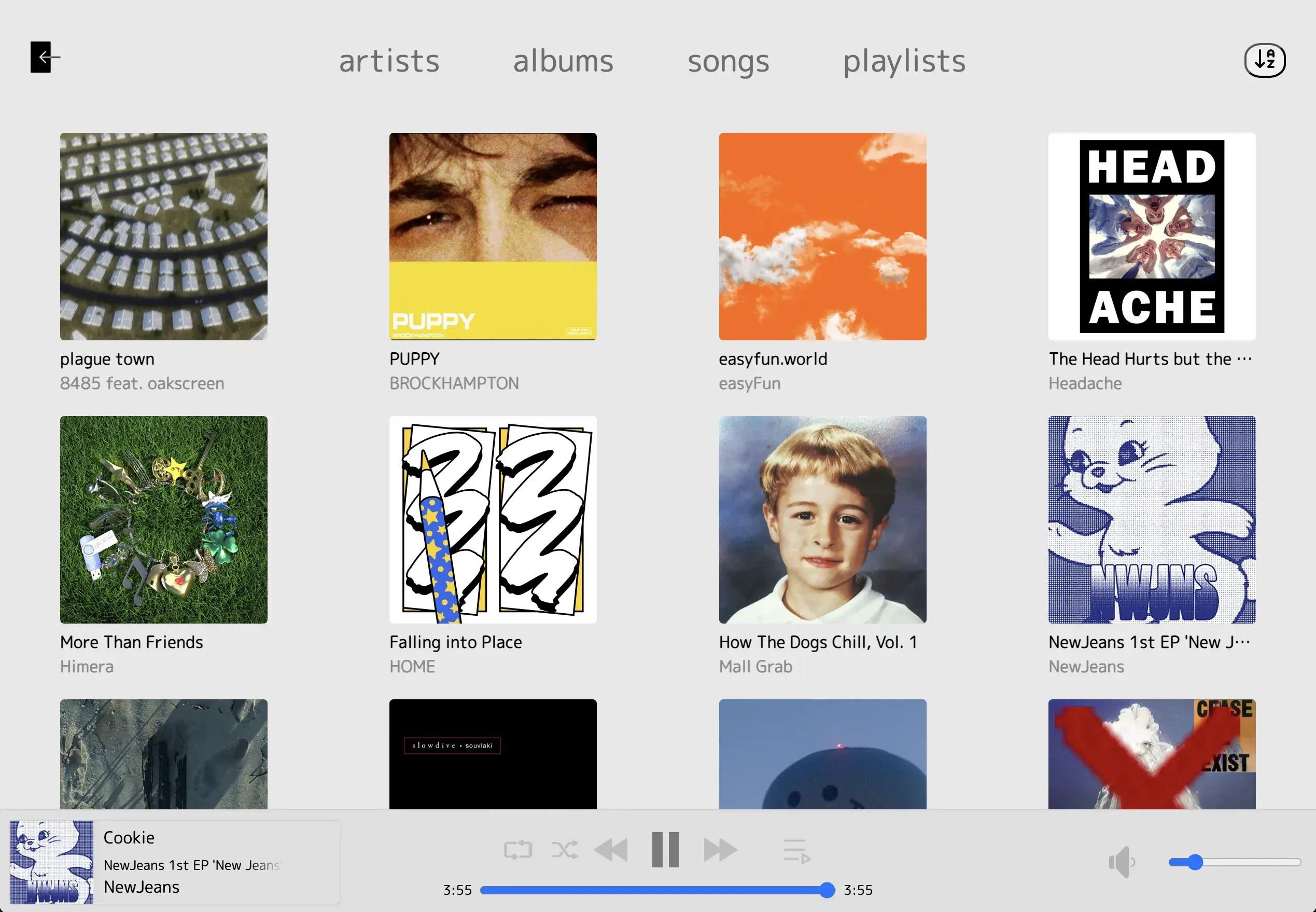Viewport: 1316px width, 912px height.
Task: Open the HEAD ACHE album cover
Action: (1152, 237)
